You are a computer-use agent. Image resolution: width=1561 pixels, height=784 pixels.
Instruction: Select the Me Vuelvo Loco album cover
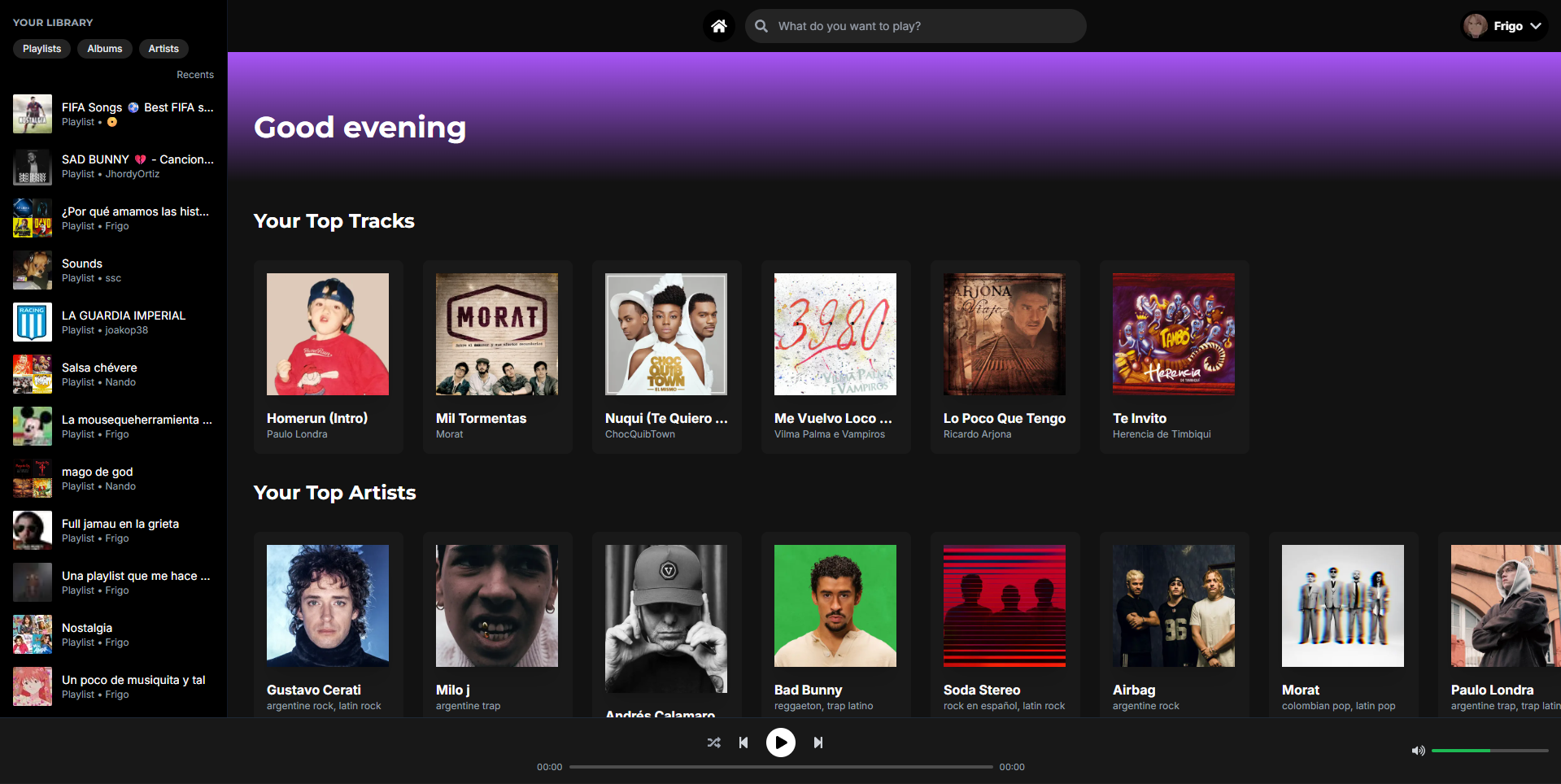835,334
